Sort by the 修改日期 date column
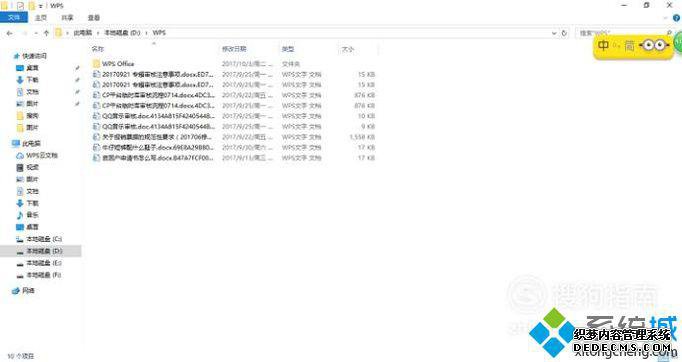This screenshot has height=362, width=682. point(234,49)
